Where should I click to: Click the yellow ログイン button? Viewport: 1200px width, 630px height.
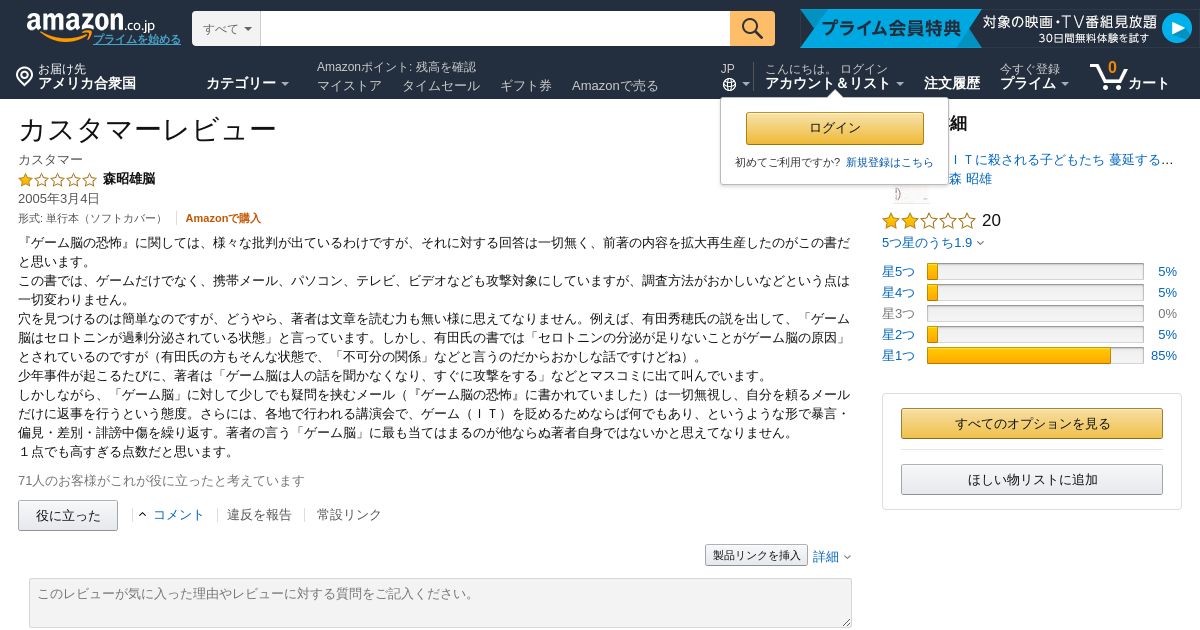coord(835,128)
